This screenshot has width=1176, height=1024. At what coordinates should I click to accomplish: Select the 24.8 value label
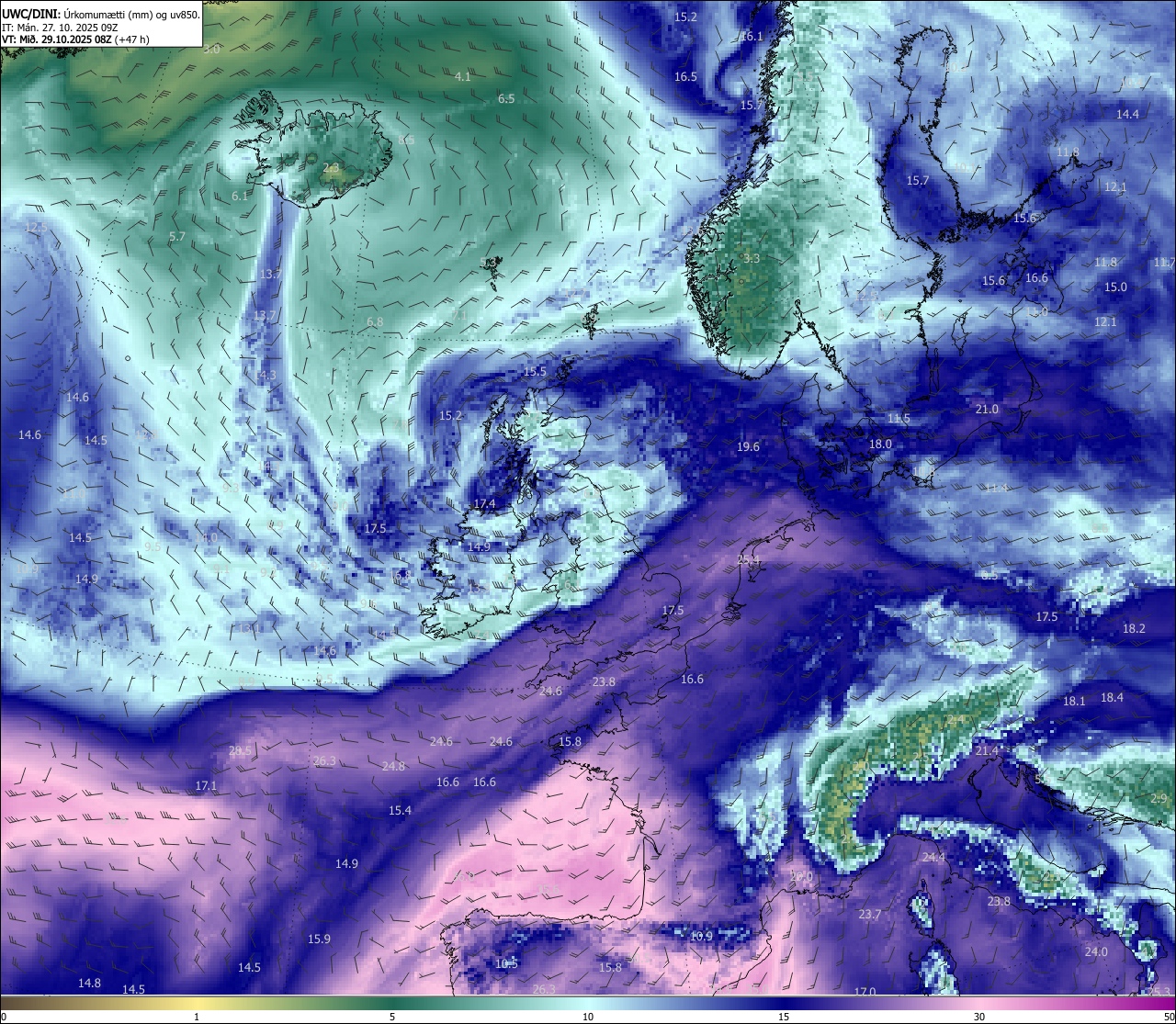click(x=393, y=767)
